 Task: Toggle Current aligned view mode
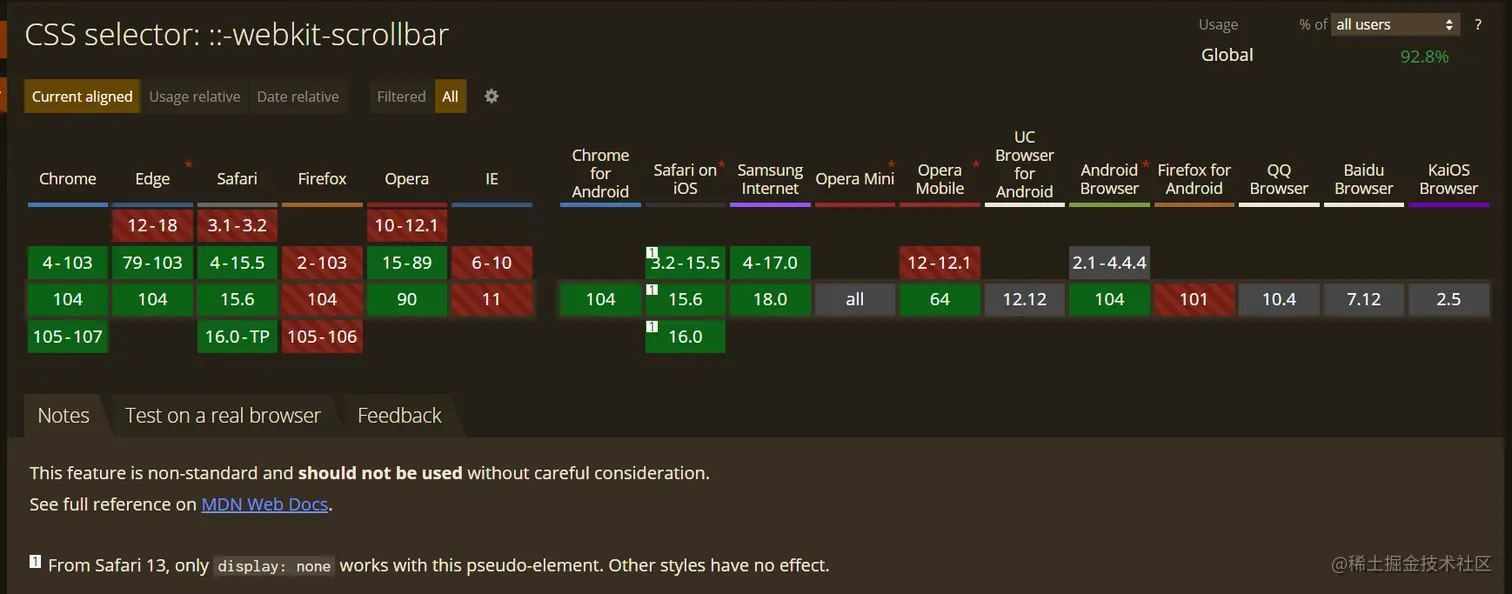[82, 96]
